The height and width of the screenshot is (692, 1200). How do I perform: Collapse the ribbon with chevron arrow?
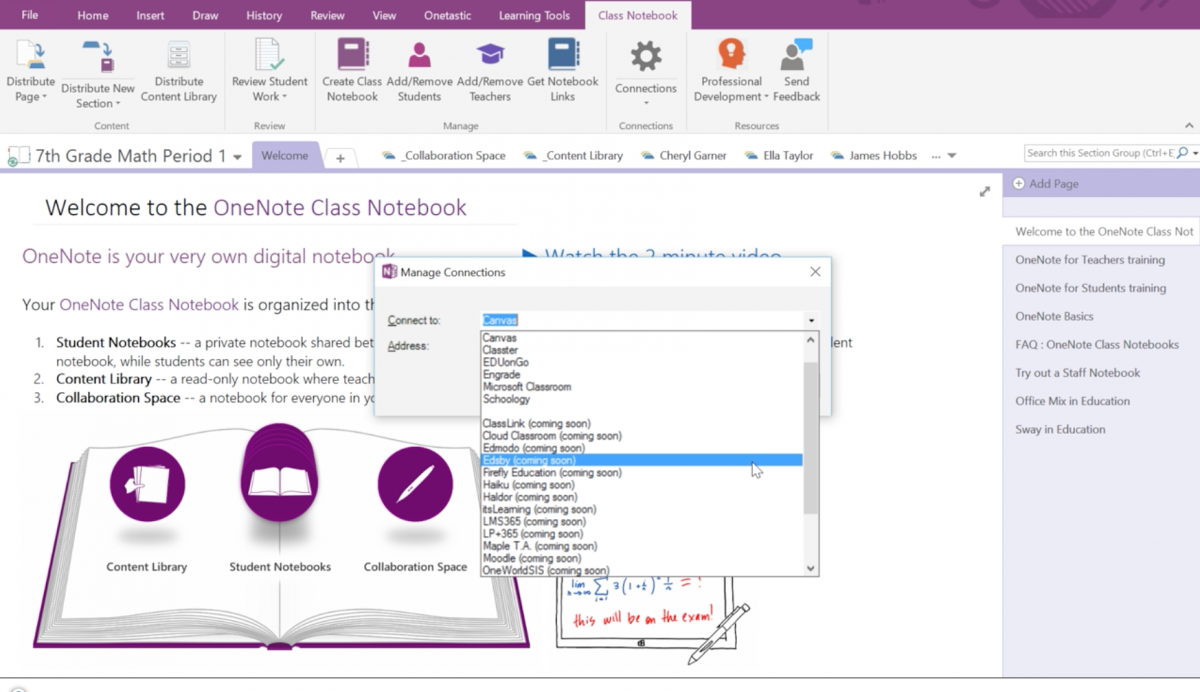1189,126
